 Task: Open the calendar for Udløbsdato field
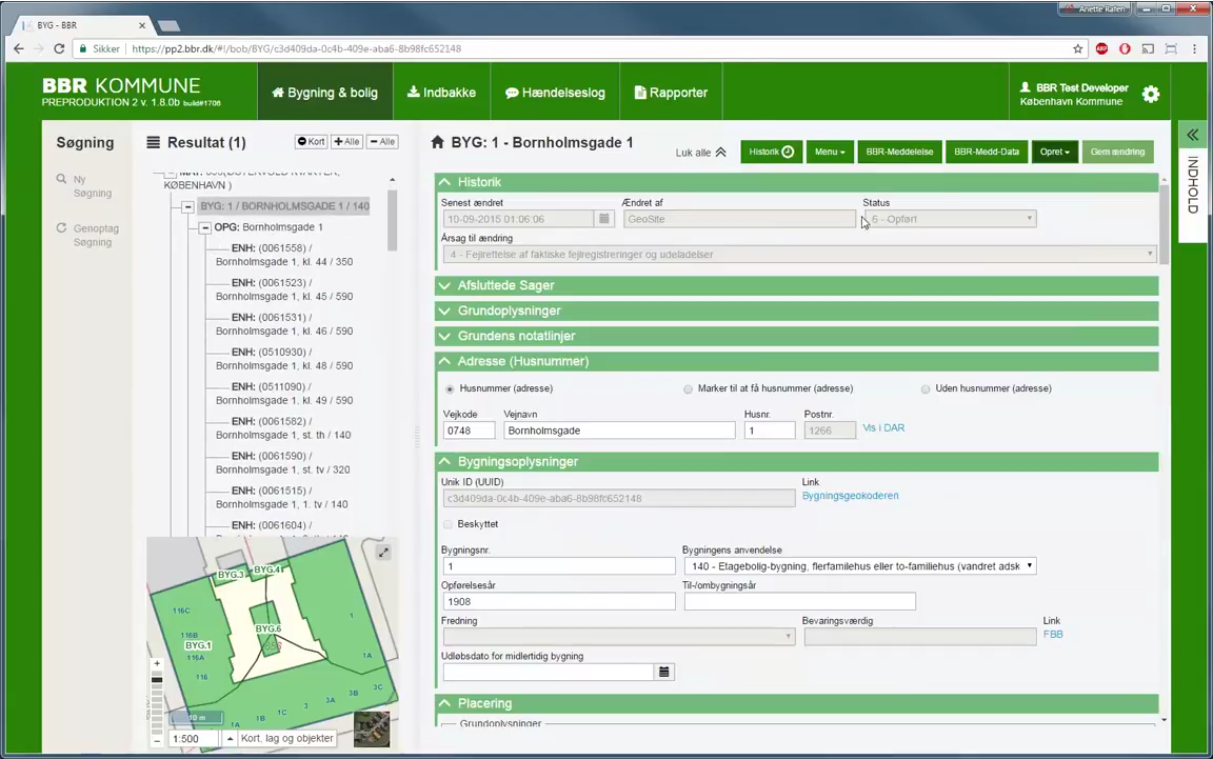point(664,672)
